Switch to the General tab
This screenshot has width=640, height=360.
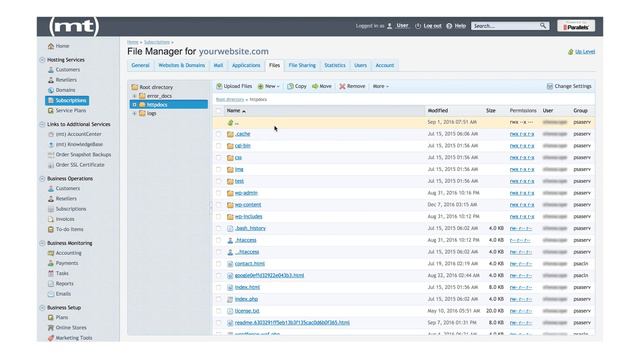point(140,65)
